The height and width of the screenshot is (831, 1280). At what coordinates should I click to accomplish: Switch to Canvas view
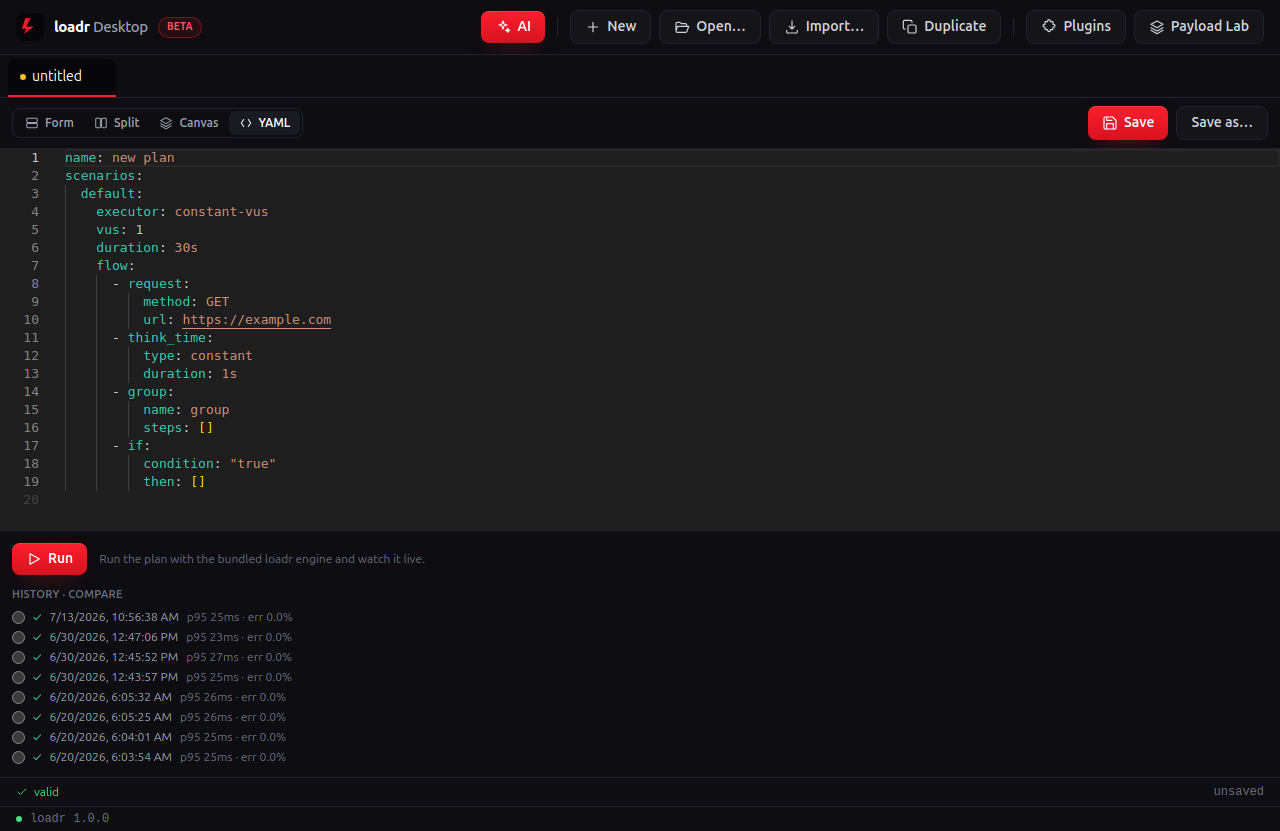coord(189,123)
